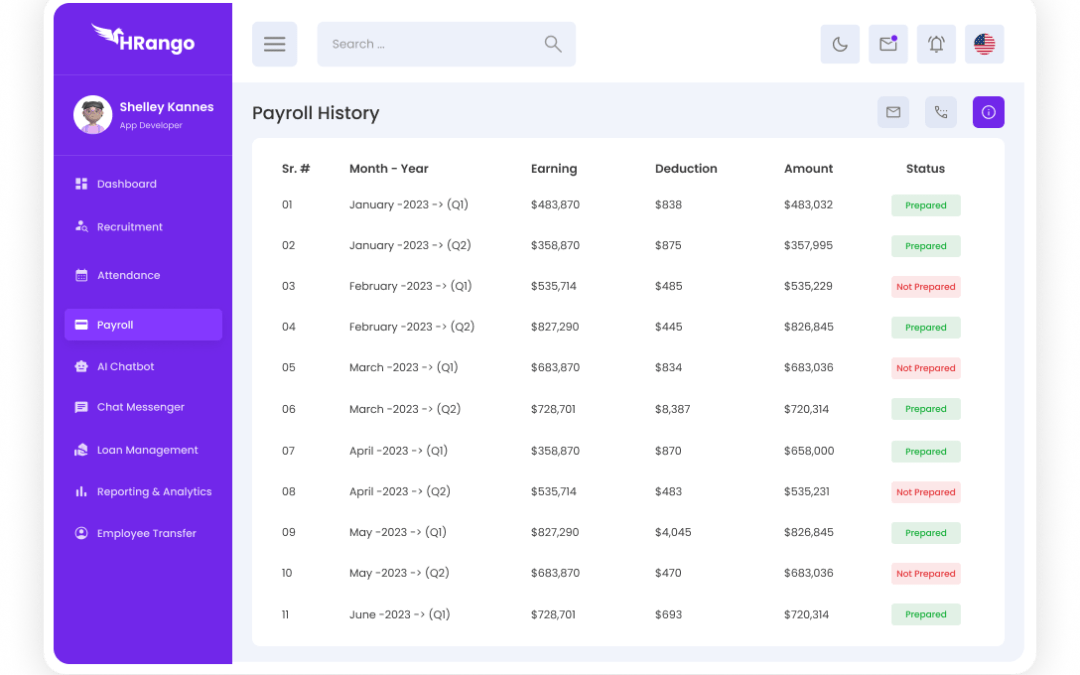Screen dimensions: 1080x675
Task: Open Reporting & Analytics section
Action: (x=154, y=492)
